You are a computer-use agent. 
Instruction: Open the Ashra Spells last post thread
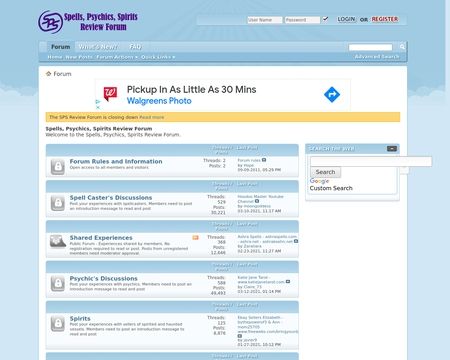[267, 239]
